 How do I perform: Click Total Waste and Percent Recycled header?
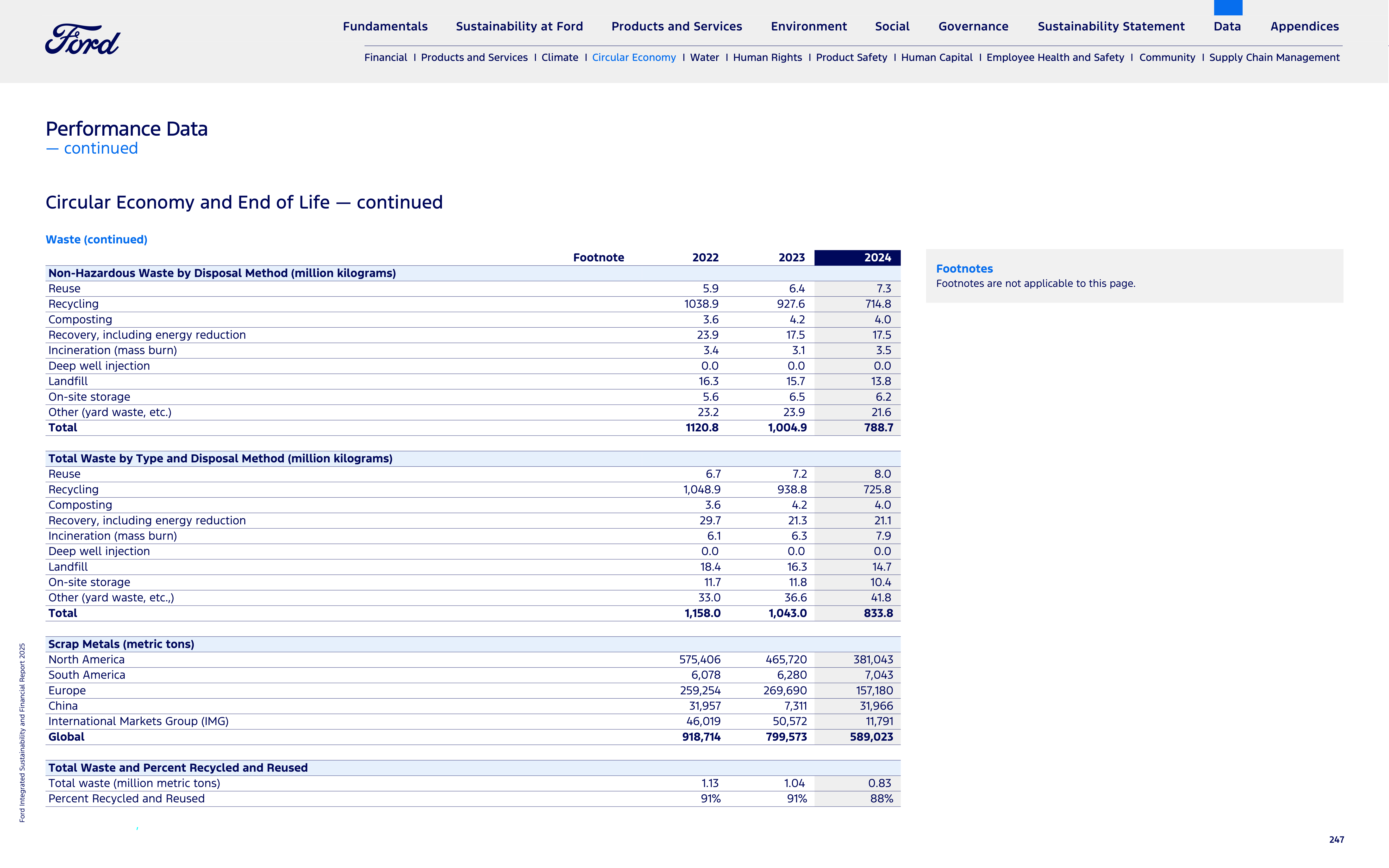click(178, 768)
